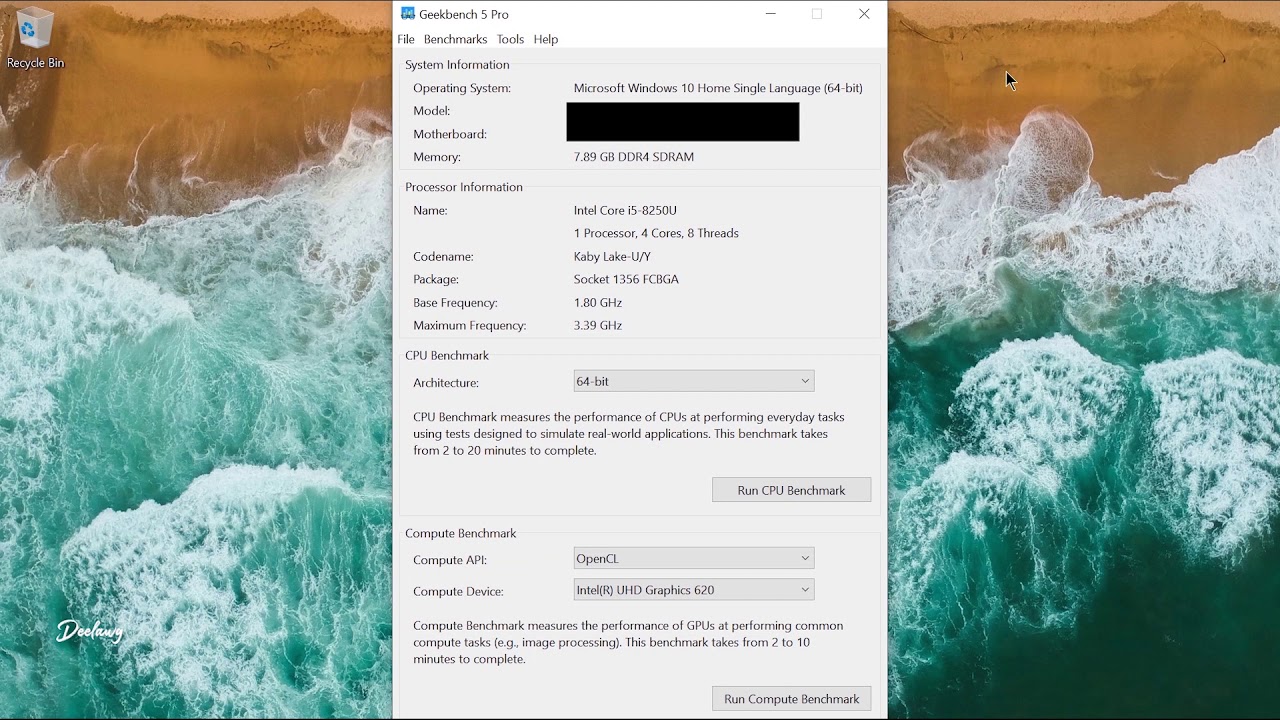
Task: Click the 7.89 GB DDR4 SDRAM value
Action: (634, 157)
